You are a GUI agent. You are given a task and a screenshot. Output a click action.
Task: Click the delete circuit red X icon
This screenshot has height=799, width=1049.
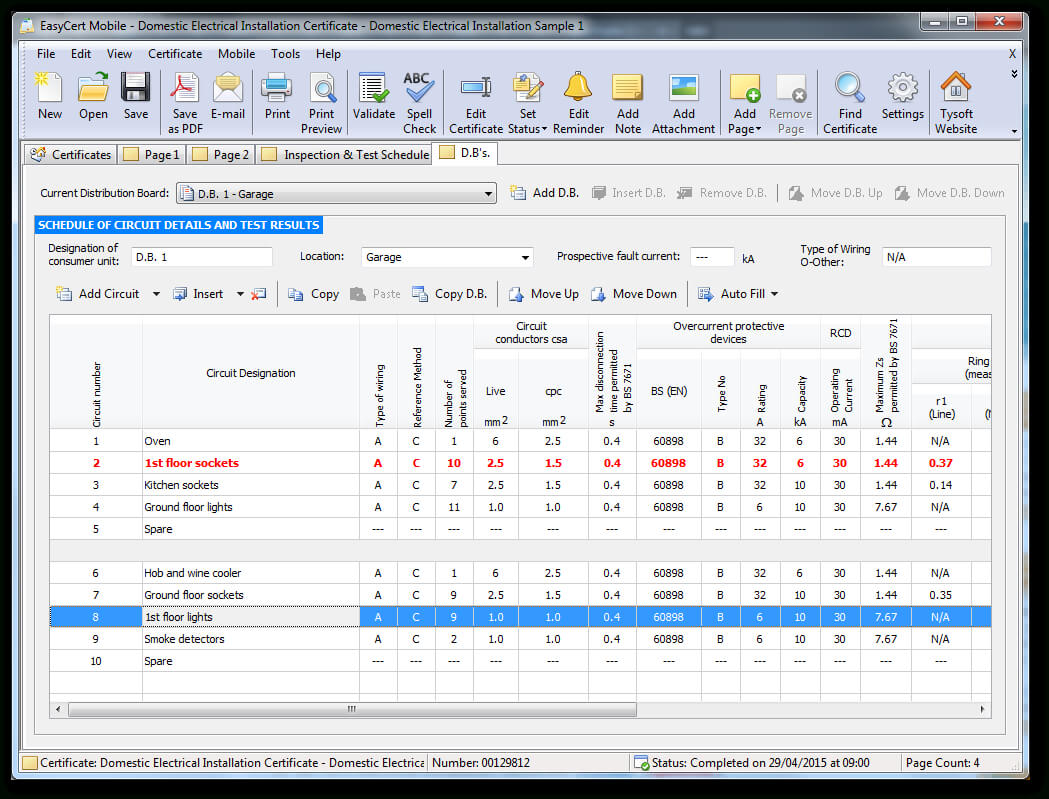[259, 294]
